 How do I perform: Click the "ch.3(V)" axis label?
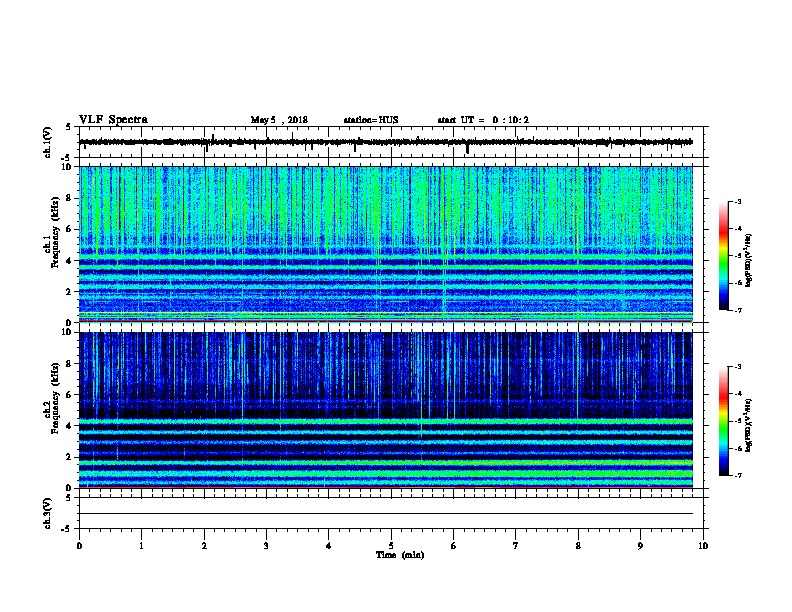(47, 514)
